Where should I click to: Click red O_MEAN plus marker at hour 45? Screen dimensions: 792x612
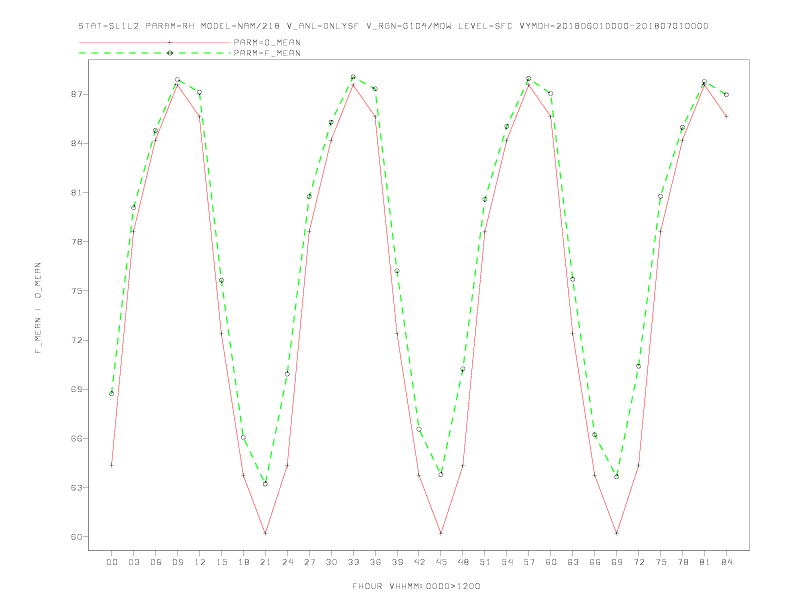click(441, 533)
